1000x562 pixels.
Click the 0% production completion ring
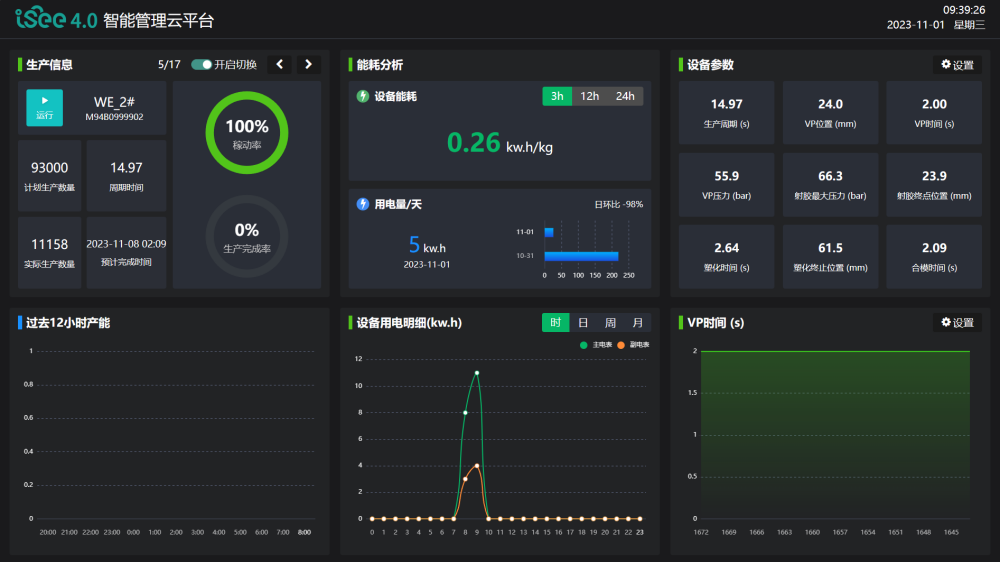point(247,236)
